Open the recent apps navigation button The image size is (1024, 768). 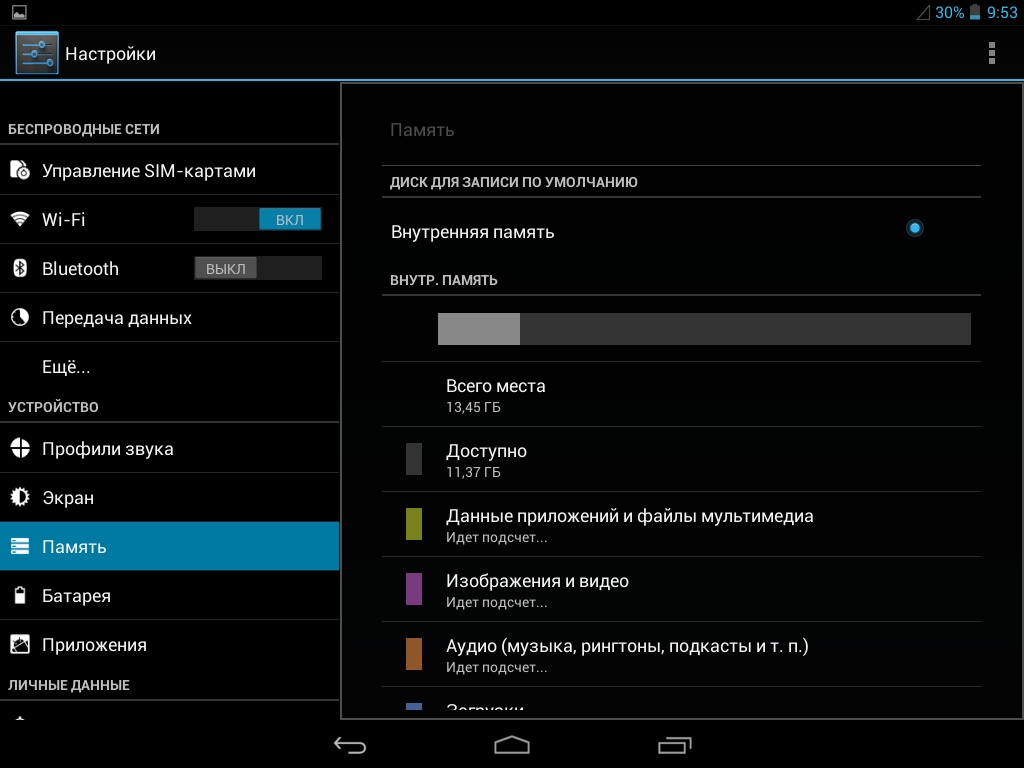point(674,745)
